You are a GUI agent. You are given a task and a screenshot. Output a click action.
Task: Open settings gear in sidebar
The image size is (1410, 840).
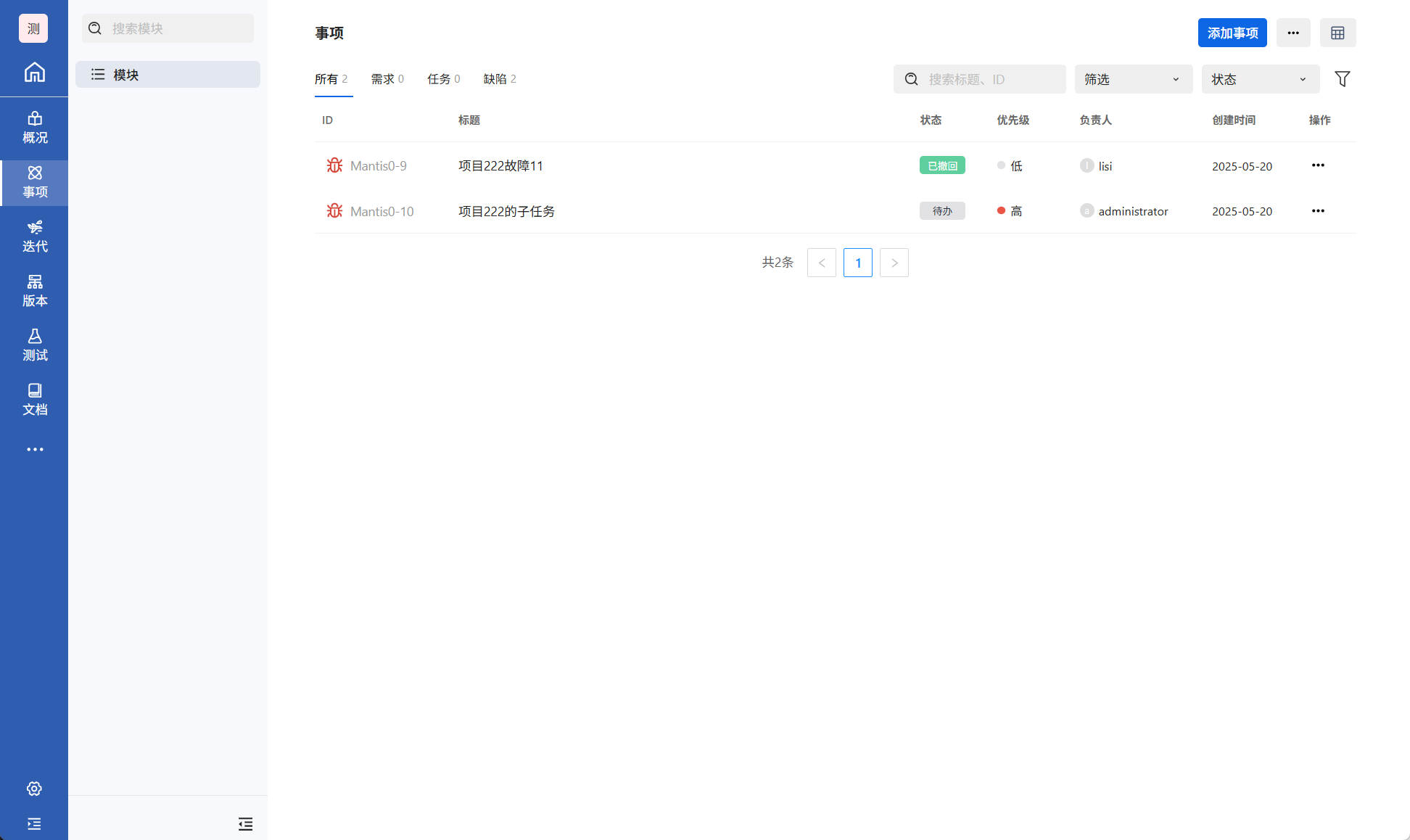click(x=34, y=788)
